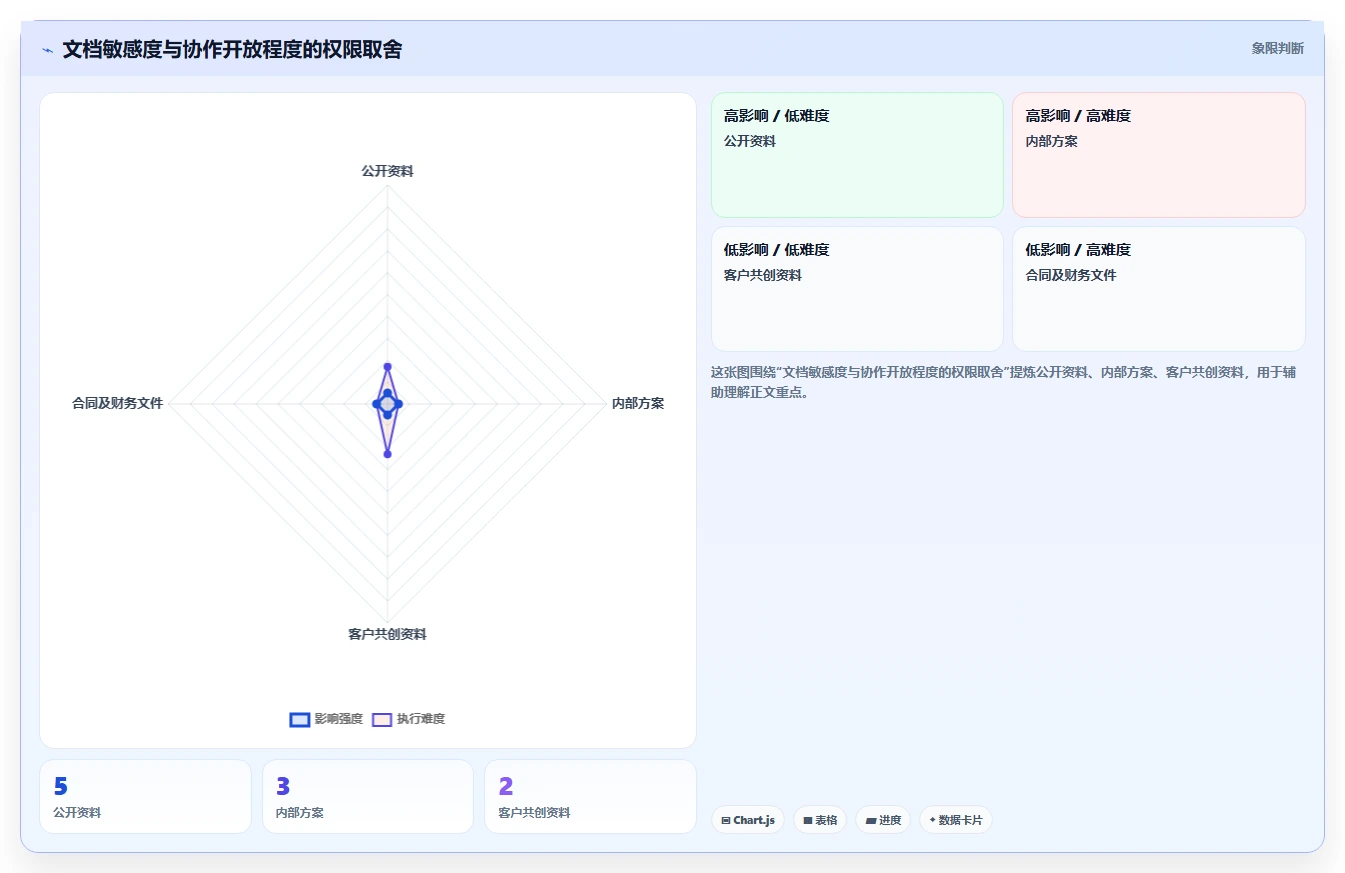Viewport: 1345px width, 873px height.
Task: Click the 影响强度 legend label
Action: click(338, 720)
